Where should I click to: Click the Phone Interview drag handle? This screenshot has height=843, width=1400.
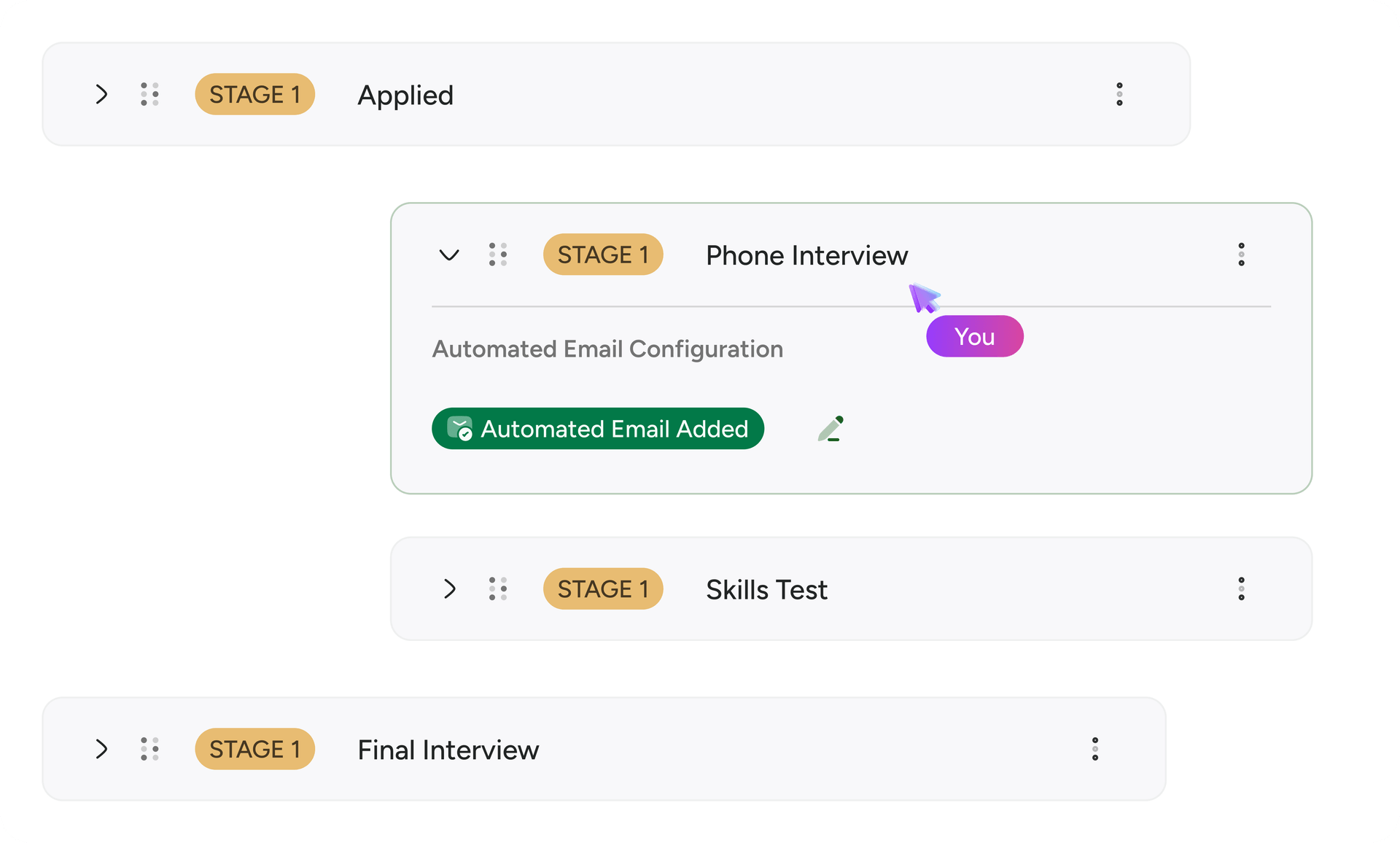click(x=498, y=255)
